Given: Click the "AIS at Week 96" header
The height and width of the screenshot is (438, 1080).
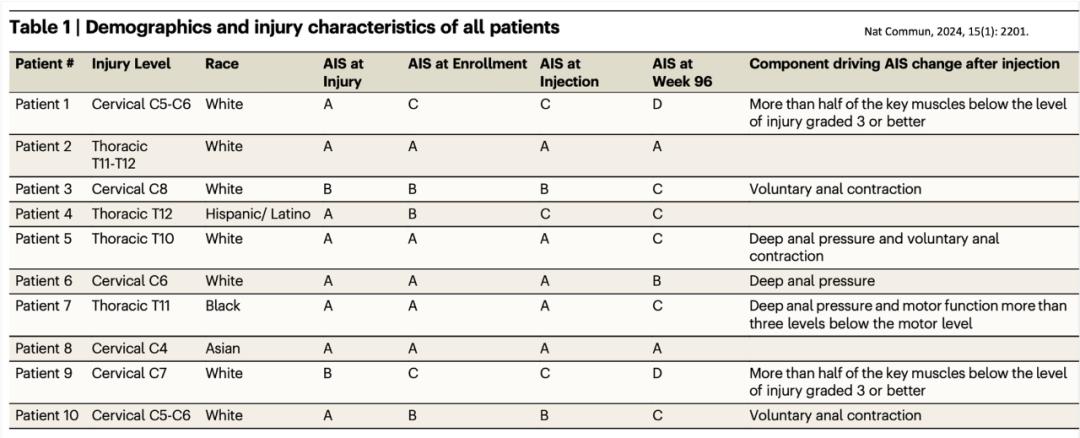Looking at the screenshot, I should pos(682,73).
